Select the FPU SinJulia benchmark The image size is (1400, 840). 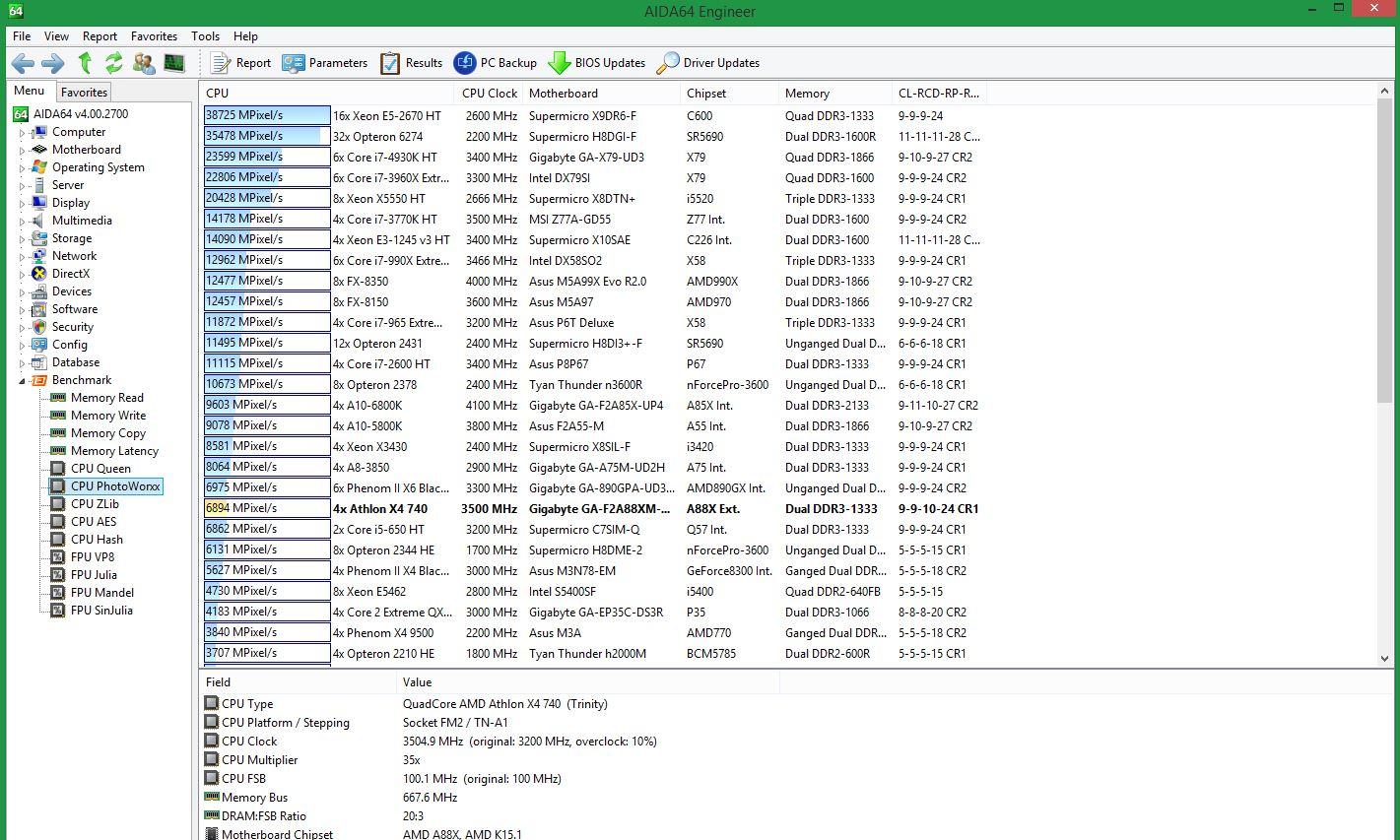pyautogui.click(x=101, y=611)
